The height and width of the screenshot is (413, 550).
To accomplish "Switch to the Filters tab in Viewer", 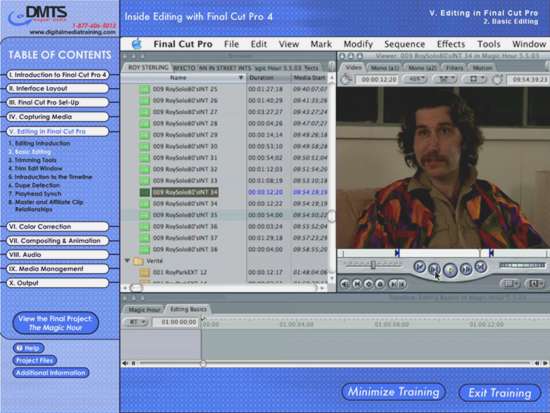I will pyautogui.click(x=455, y=67).
